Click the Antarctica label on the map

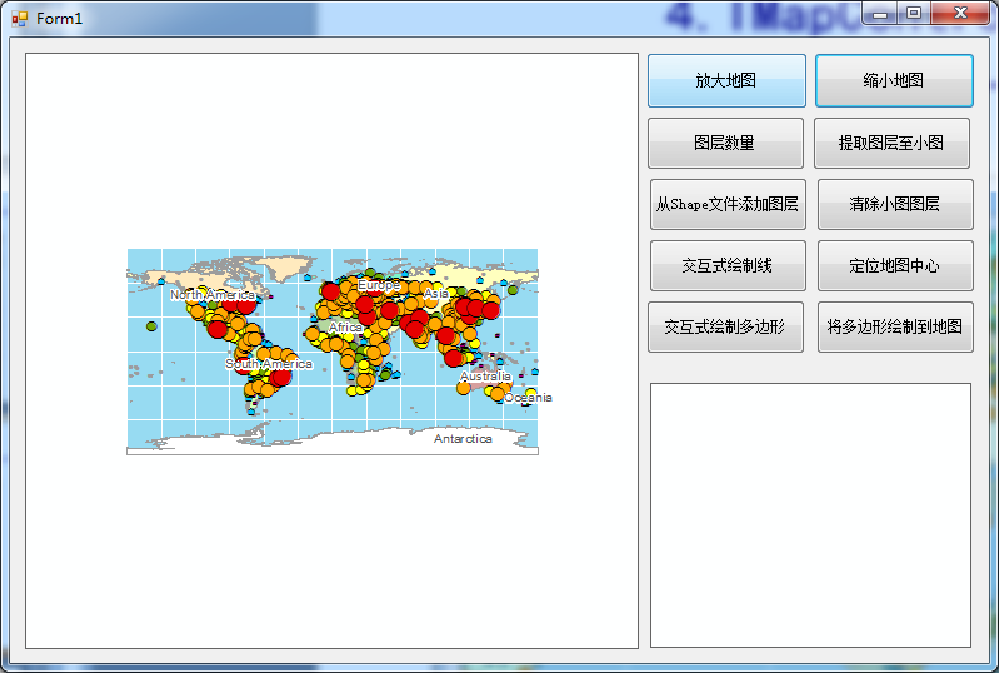pos(462,438)
